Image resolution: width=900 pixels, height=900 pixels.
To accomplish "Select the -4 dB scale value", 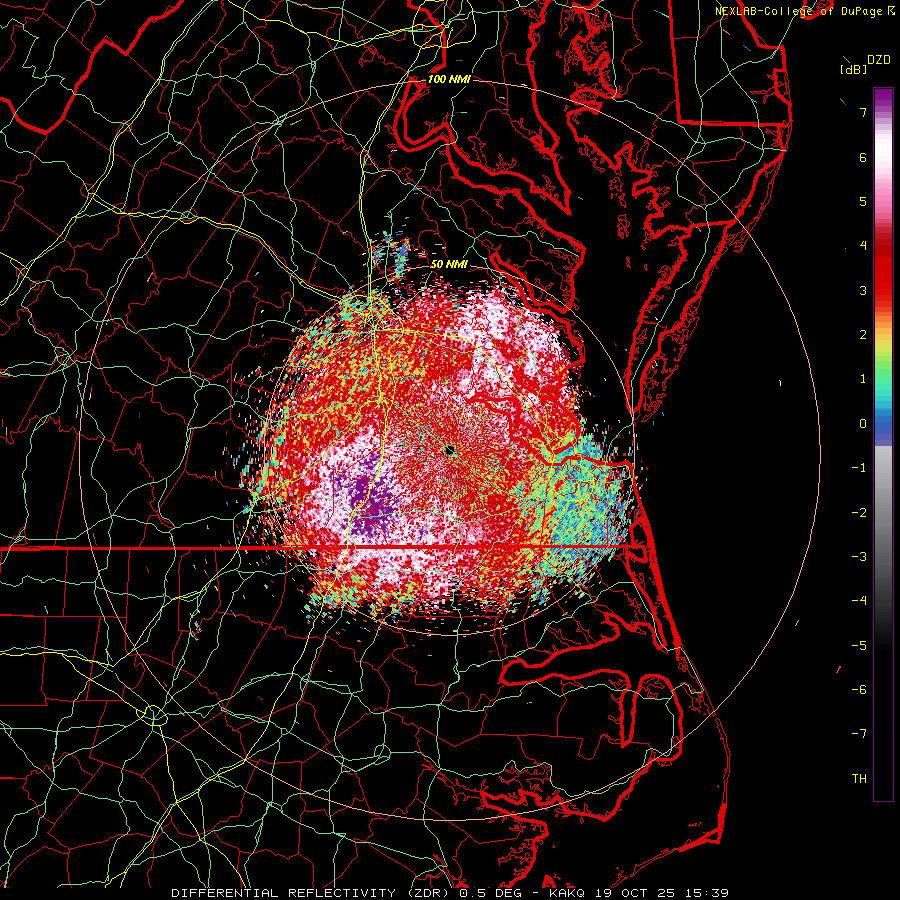I will 859,601.
